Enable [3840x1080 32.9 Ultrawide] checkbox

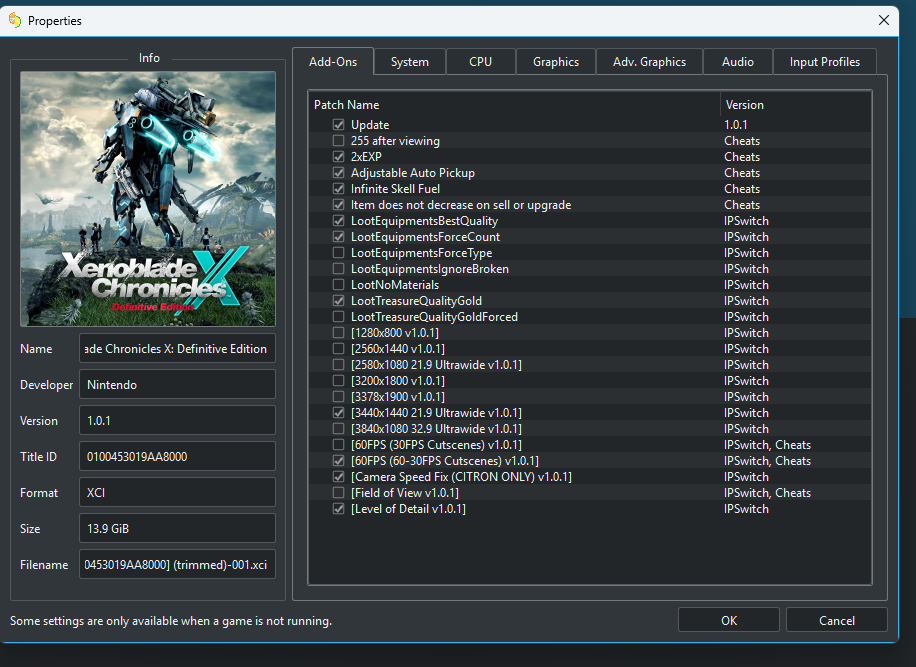pyautogui.click(x=338, y=429)
